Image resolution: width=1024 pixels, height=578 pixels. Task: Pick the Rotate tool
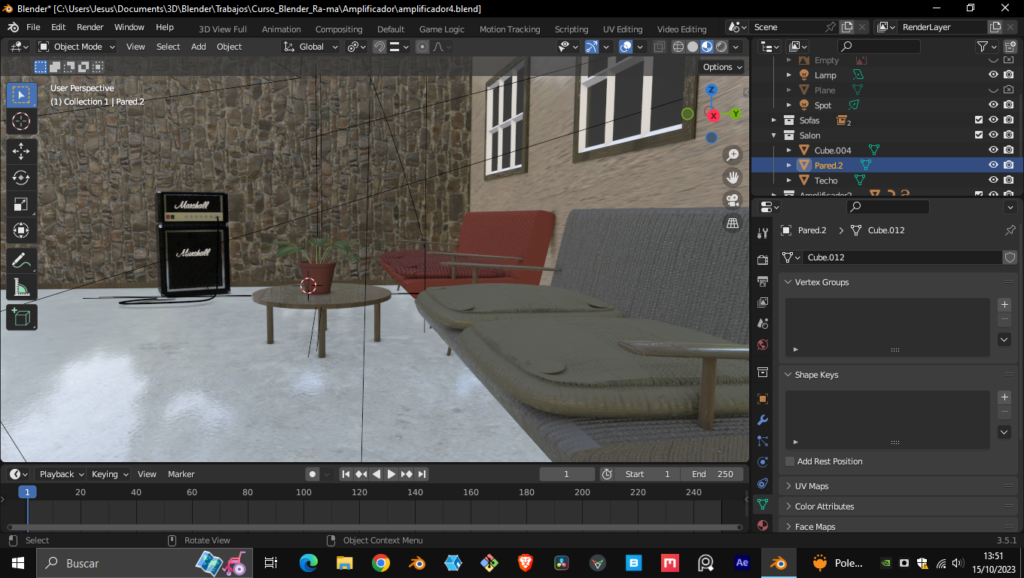(21, 178)
